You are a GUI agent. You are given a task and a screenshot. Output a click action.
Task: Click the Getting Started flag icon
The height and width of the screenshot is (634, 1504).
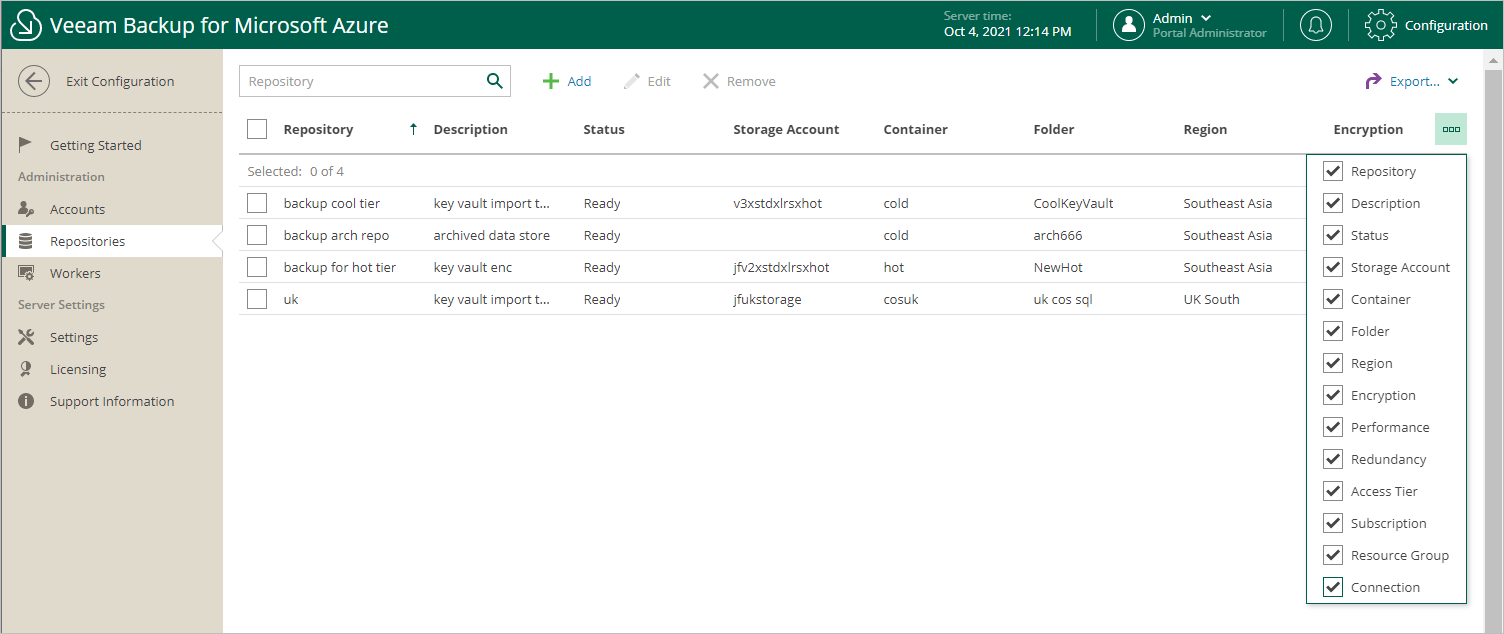(26, 145)
